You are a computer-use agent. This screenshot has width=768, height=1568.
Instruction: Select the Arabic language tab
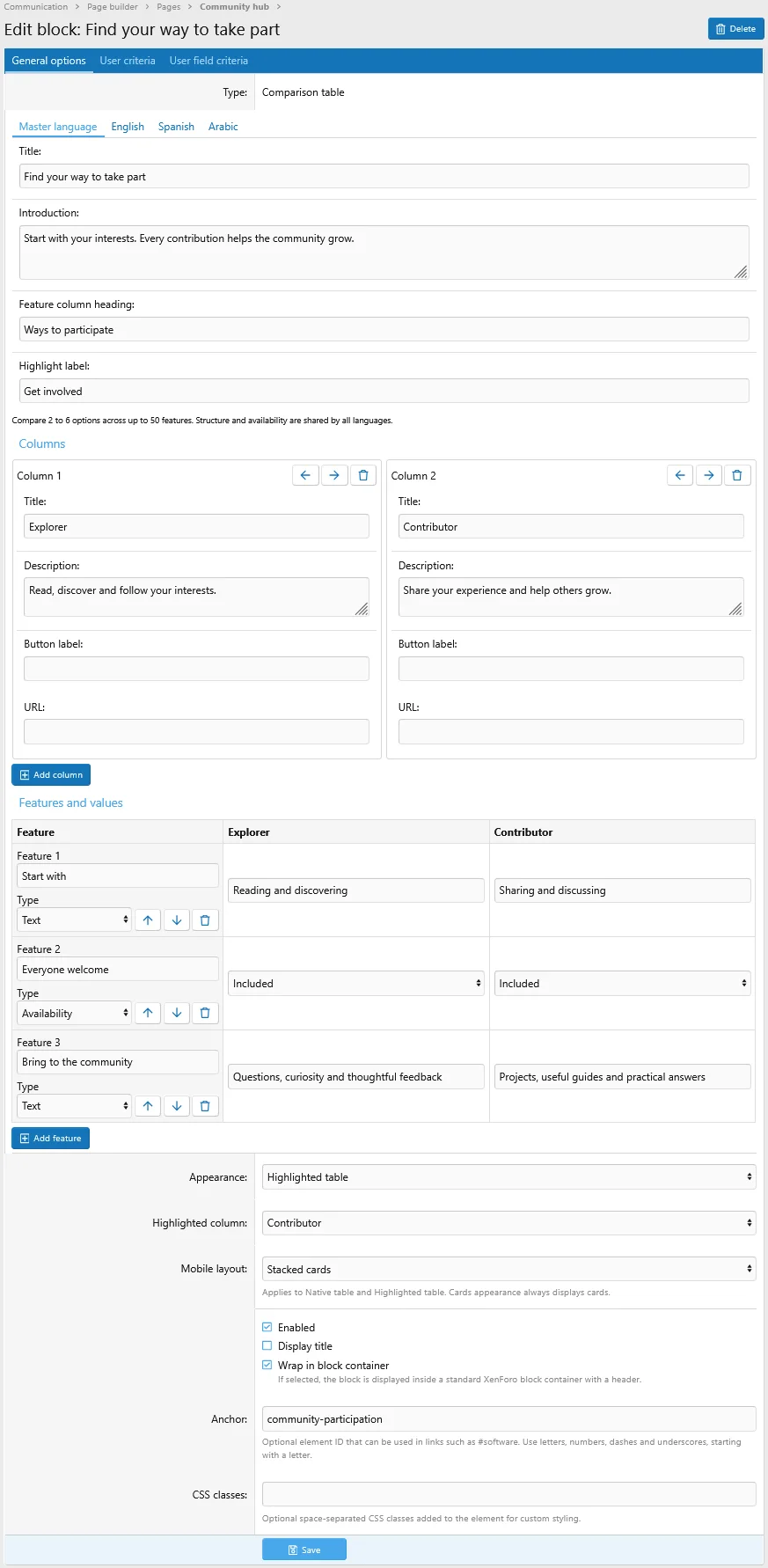coord(223,127)
